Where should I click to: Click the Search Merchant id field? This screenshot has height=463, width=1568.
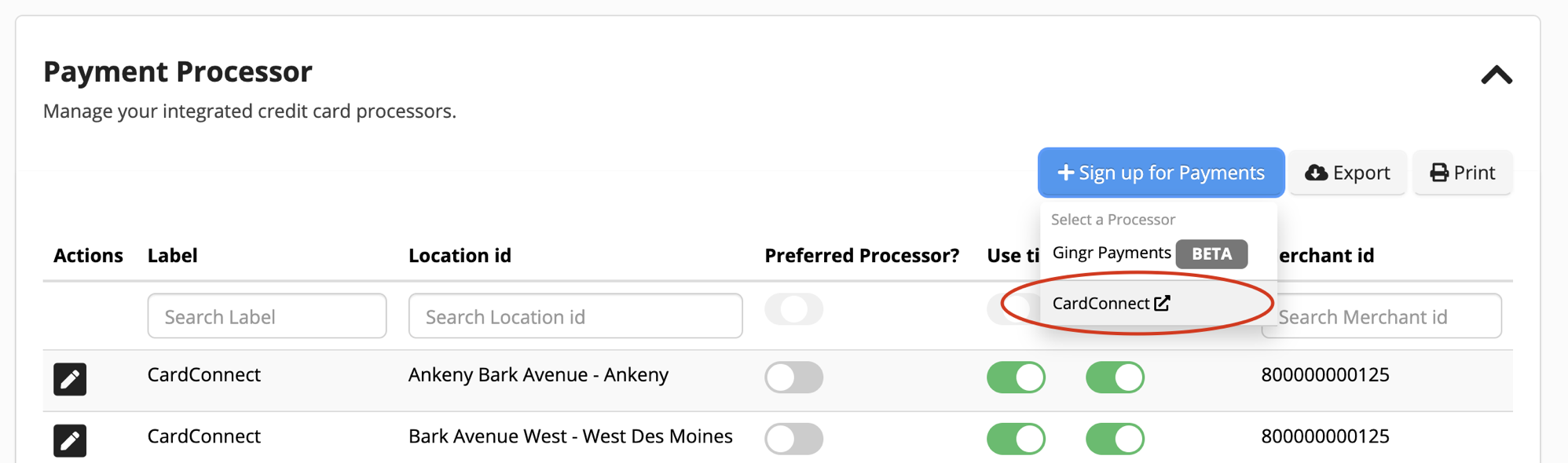[1383, 315]
